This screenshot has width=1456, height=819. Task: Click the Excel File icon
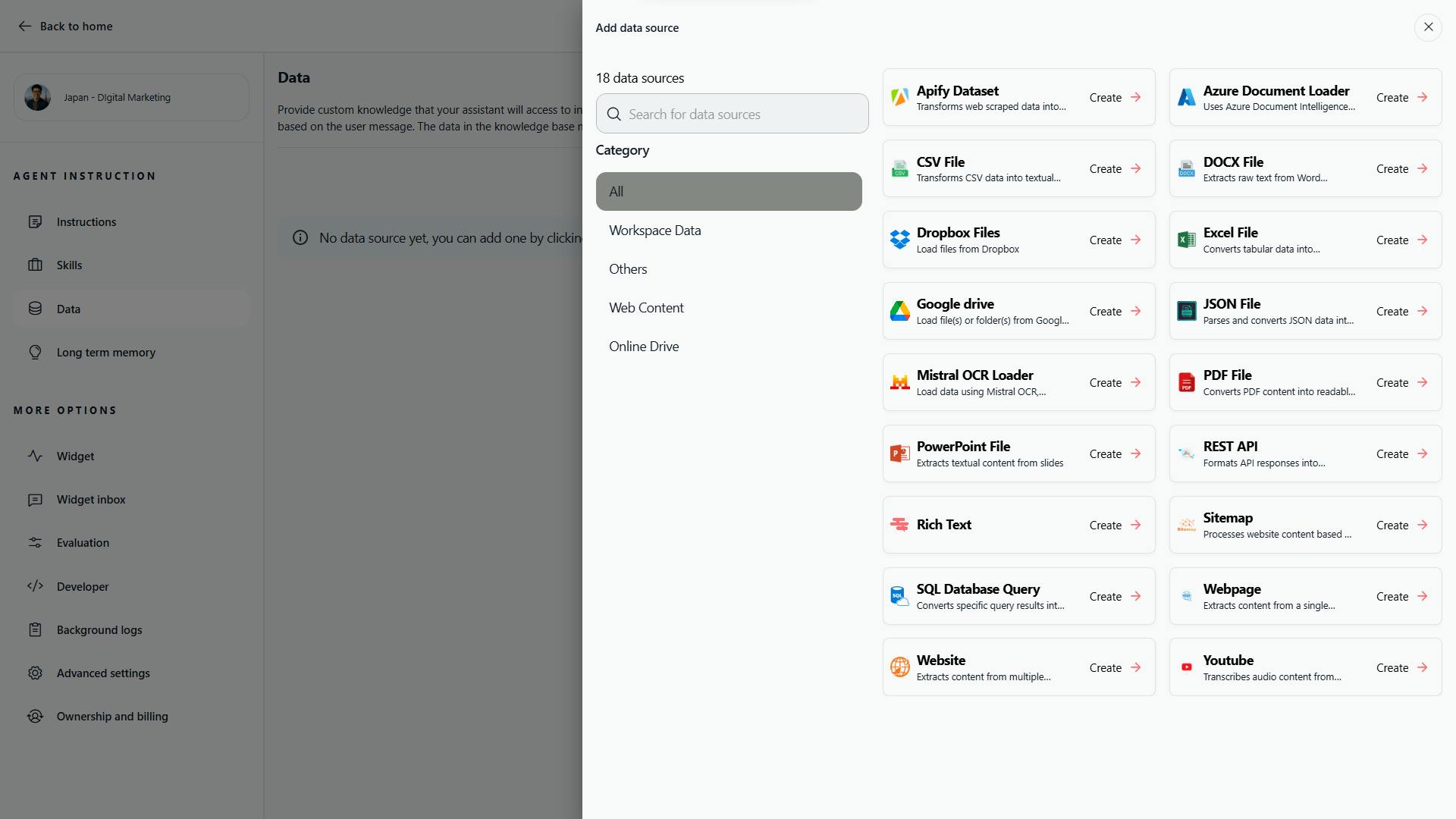(1187, 240)
